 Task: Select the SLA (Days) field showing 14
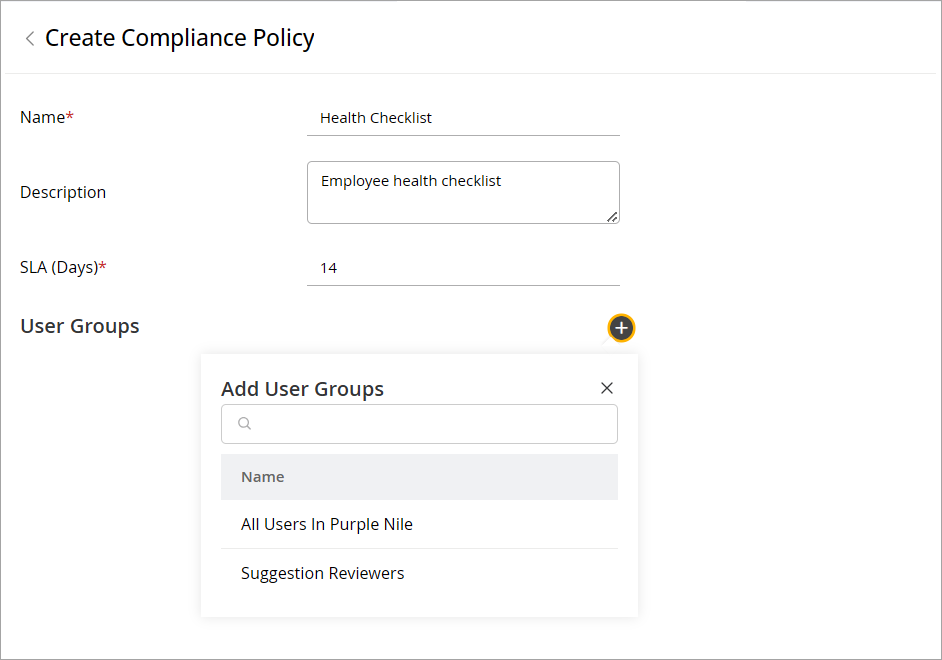(462, 268)
